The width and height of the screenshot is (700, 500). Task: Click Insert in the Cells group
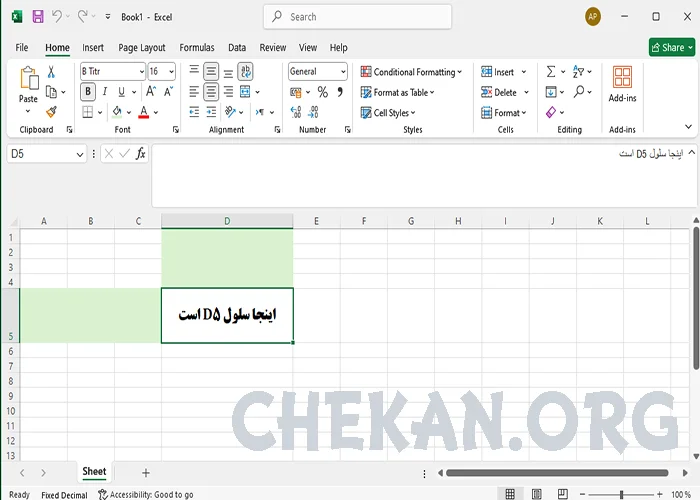pyautogui.click(x=504, y=72)
